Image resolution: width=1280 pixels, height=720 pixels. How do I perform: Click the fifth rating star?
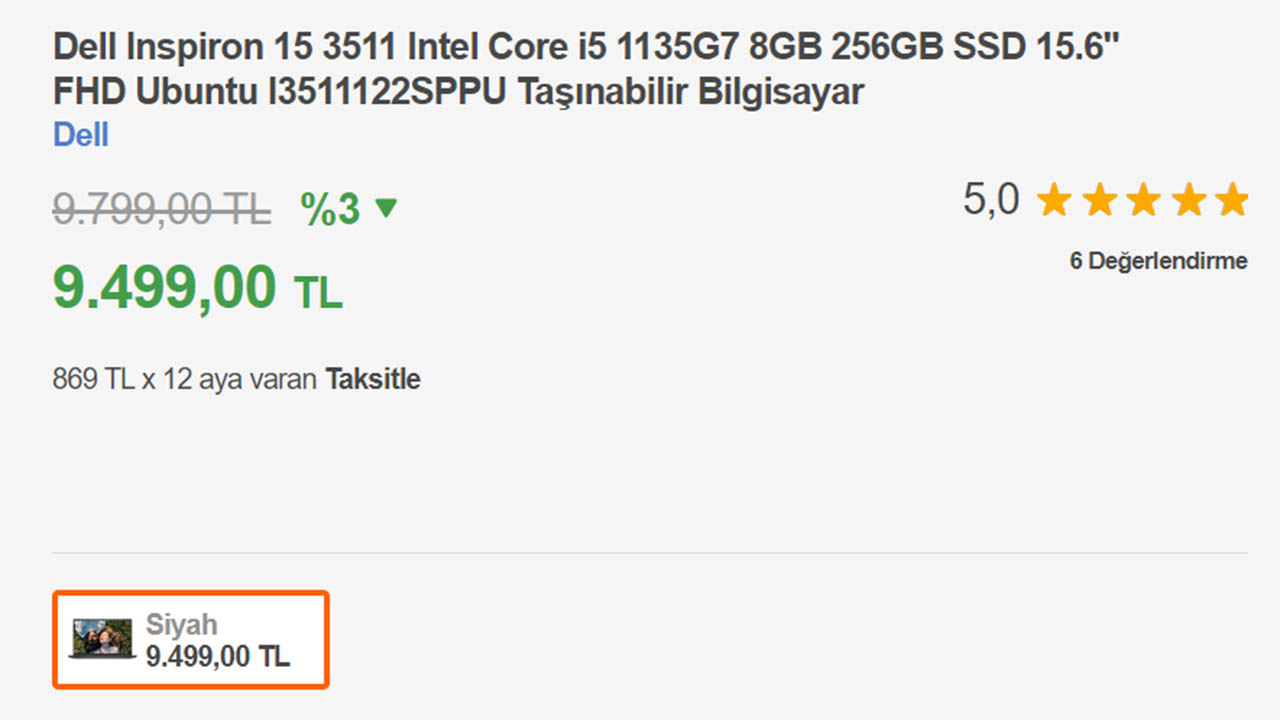tap(1232, 200)
